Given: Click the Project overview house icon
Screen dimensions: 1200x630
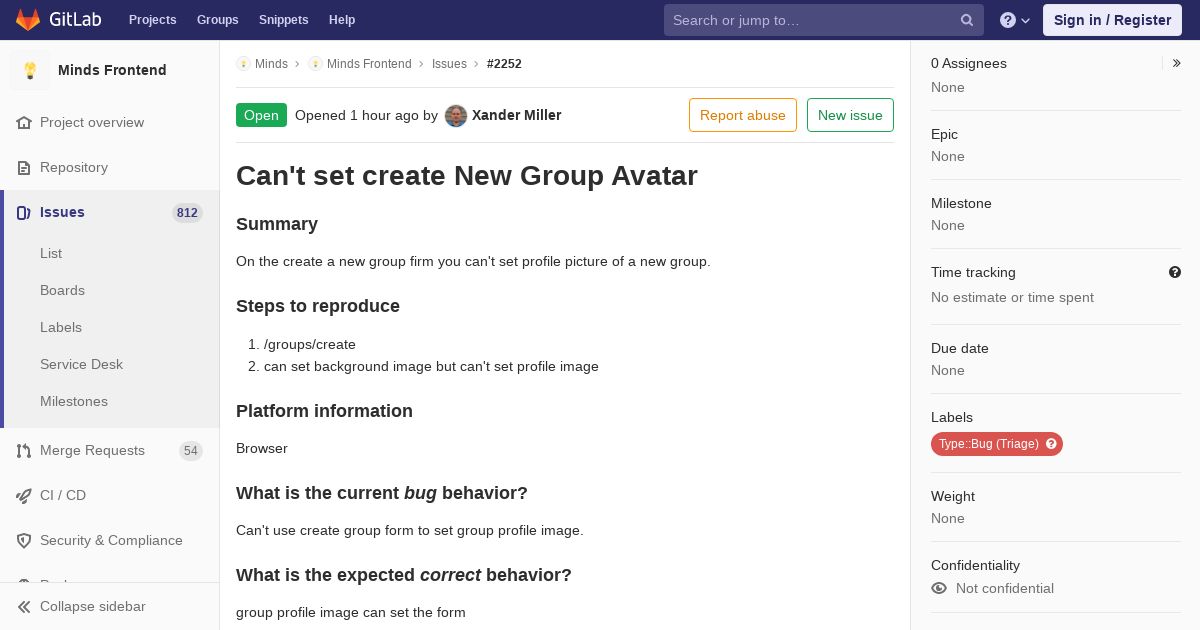Looking at the screenshot, I should [x=24, y=122].
